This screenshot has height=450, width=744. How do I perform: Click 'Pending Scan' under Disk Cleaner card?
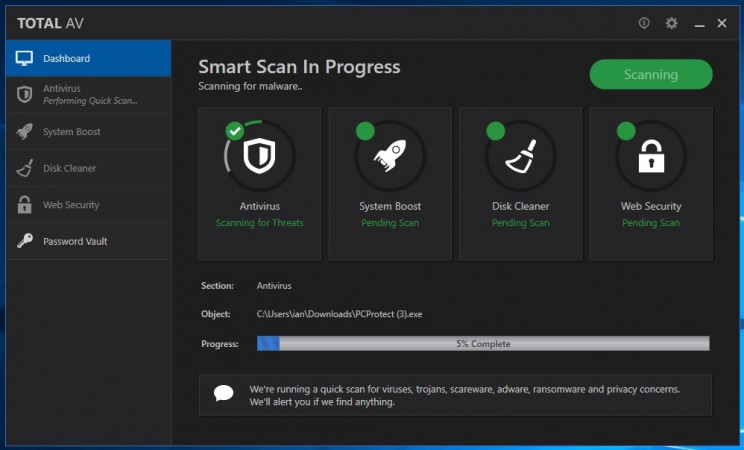pos(521,223)
